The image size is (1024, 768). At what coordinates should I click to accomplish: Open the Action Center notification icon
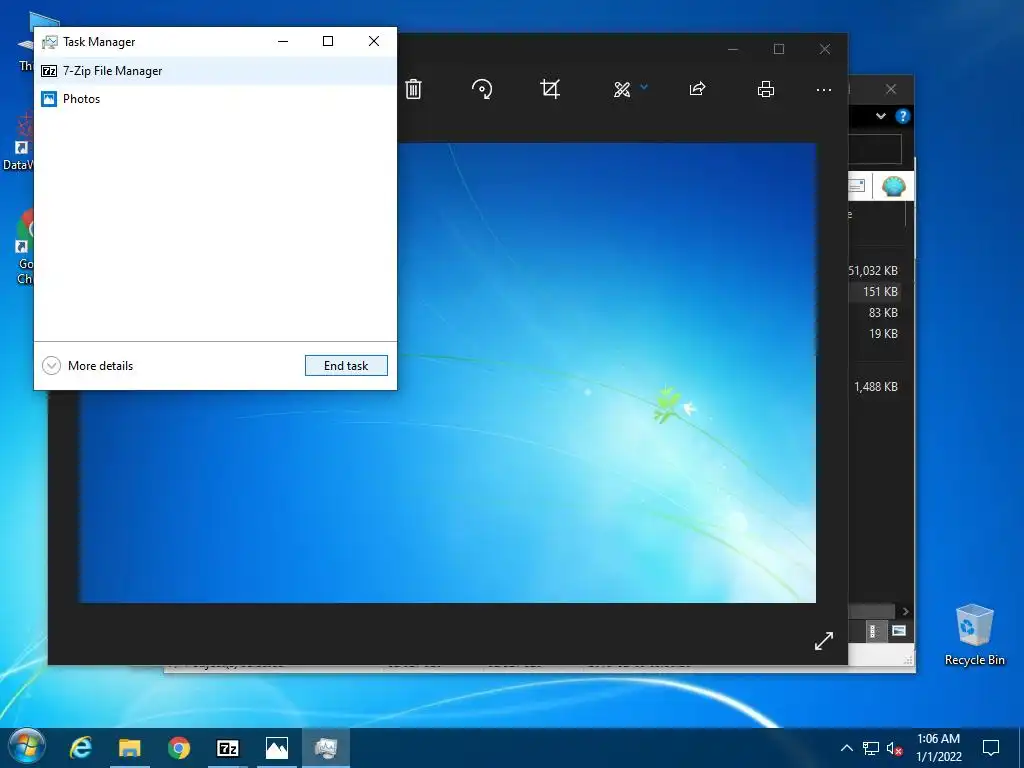pos(991,748)
